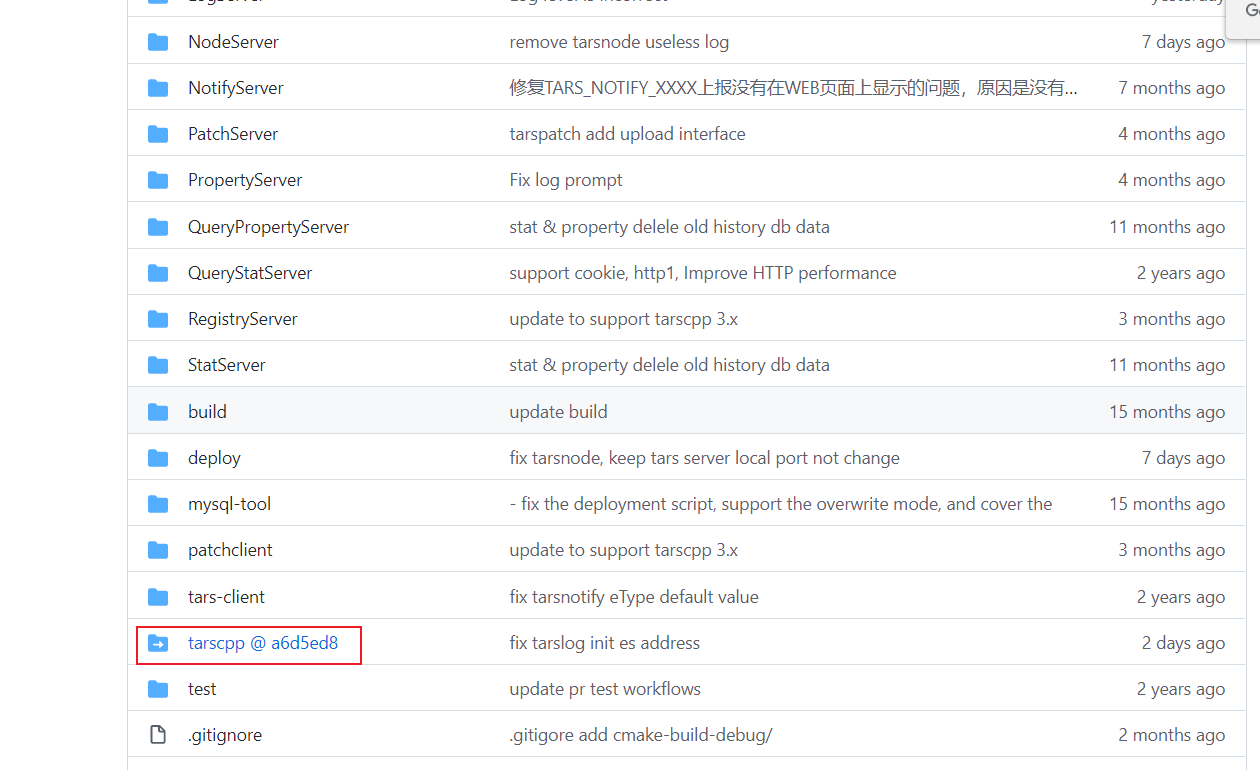The image size is (1260, 770).
Task: Click StatServer's '11 months ago' timestamp
Action: pyautogui.click(x=1167, y=365)
